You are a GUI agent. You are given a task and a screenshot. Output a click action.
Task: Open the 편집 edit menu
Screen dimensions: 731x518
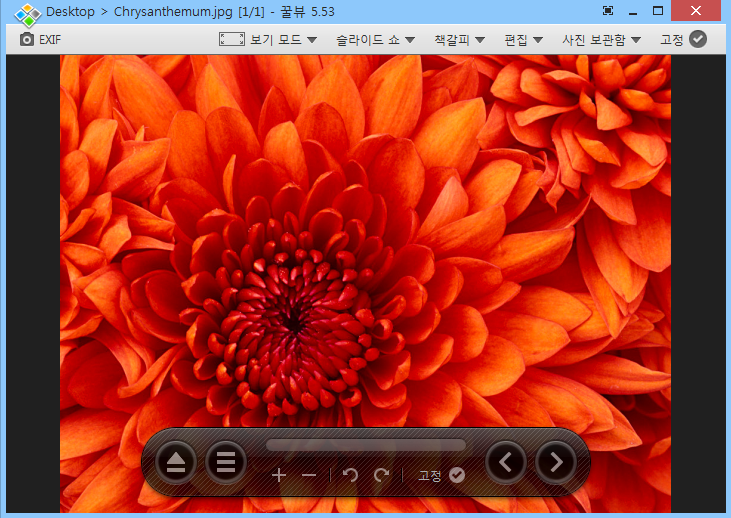click(524, 40)
